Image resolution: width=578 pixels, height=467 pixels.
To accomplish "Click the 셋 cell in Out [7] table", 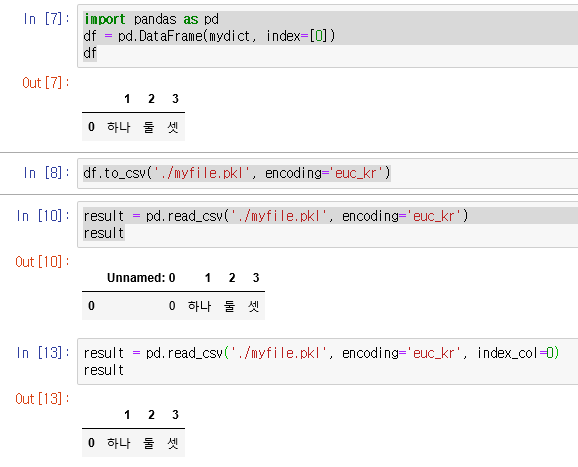I will [173, 127].
